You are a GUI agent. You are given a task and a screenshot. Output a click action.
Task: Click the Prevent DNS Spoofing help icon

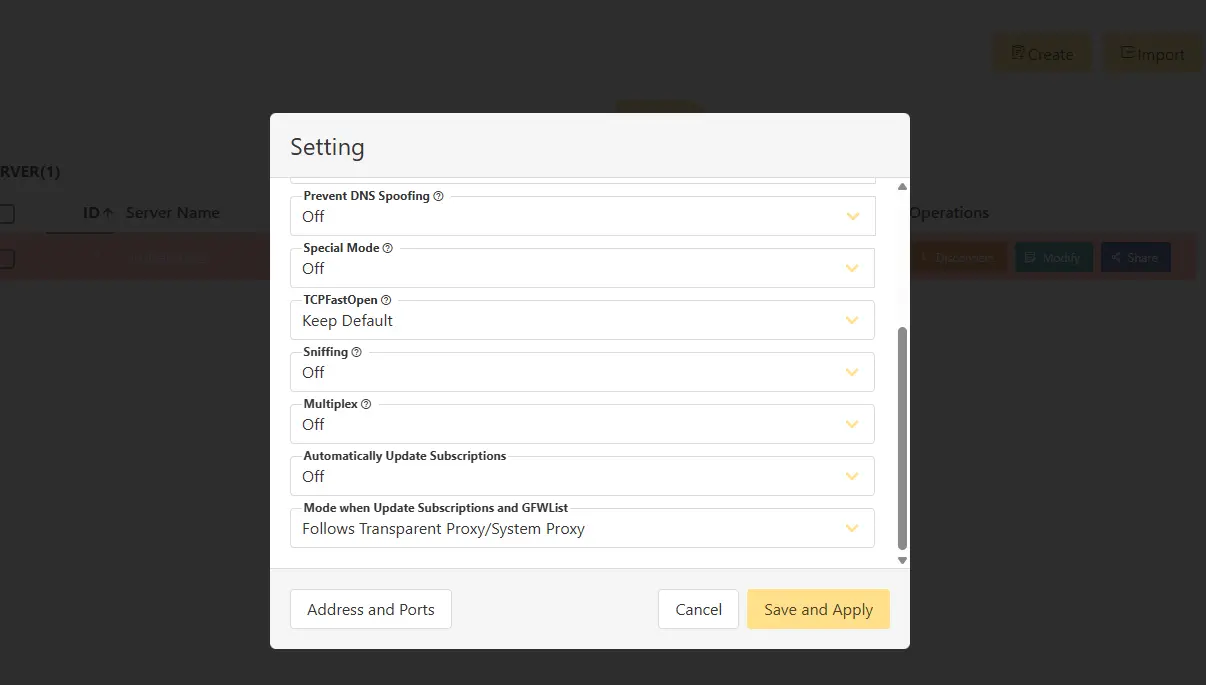click(439, 196)
